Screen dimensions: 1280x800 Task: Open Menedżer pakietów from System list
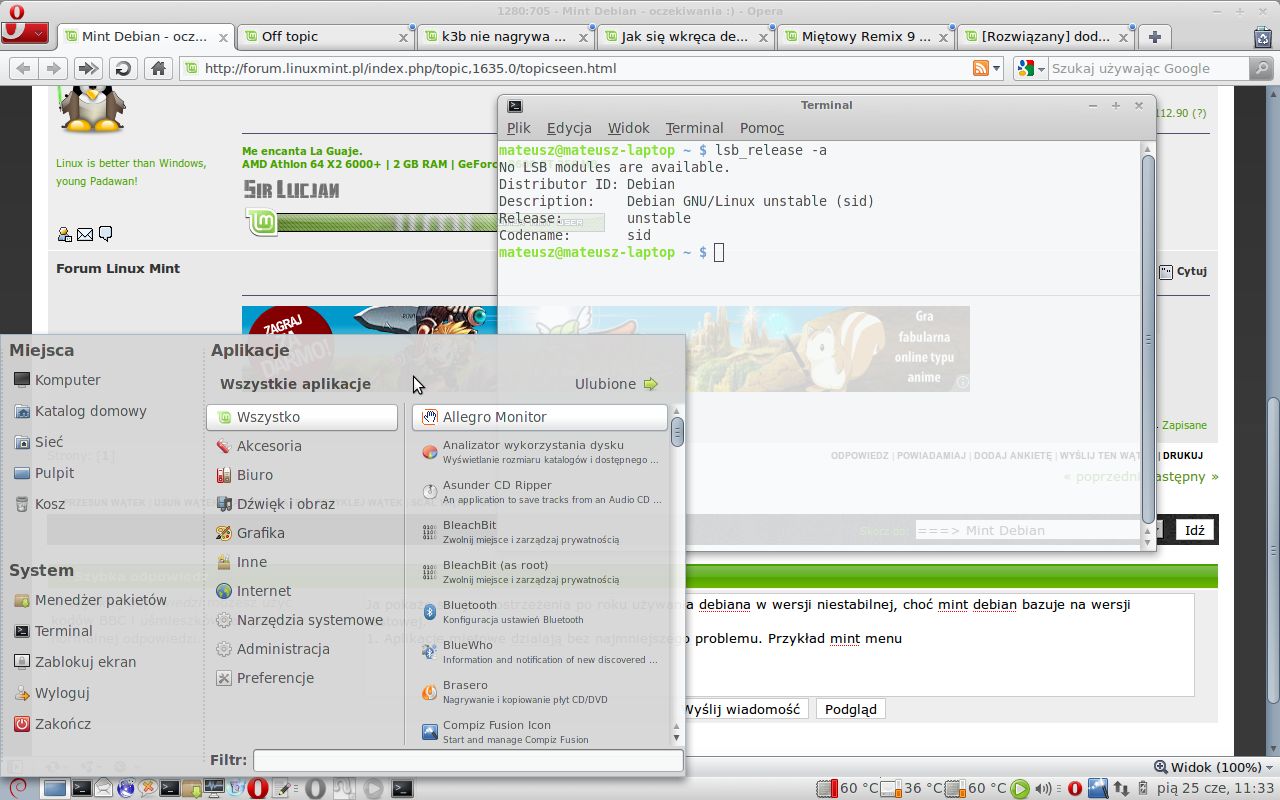tap(90, 600)
